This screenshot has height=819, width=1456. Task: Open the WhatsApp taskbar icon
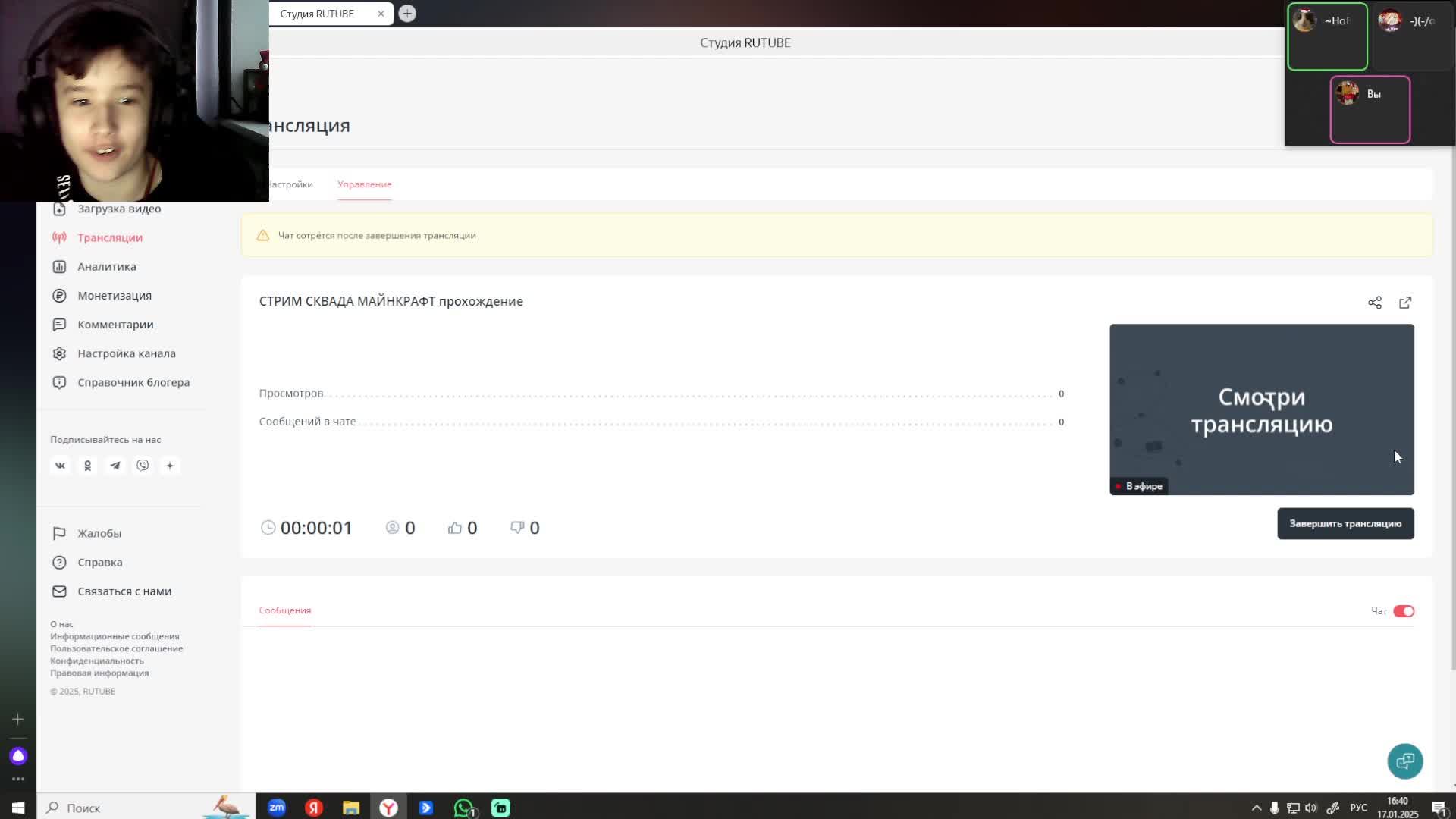(464, 808)
